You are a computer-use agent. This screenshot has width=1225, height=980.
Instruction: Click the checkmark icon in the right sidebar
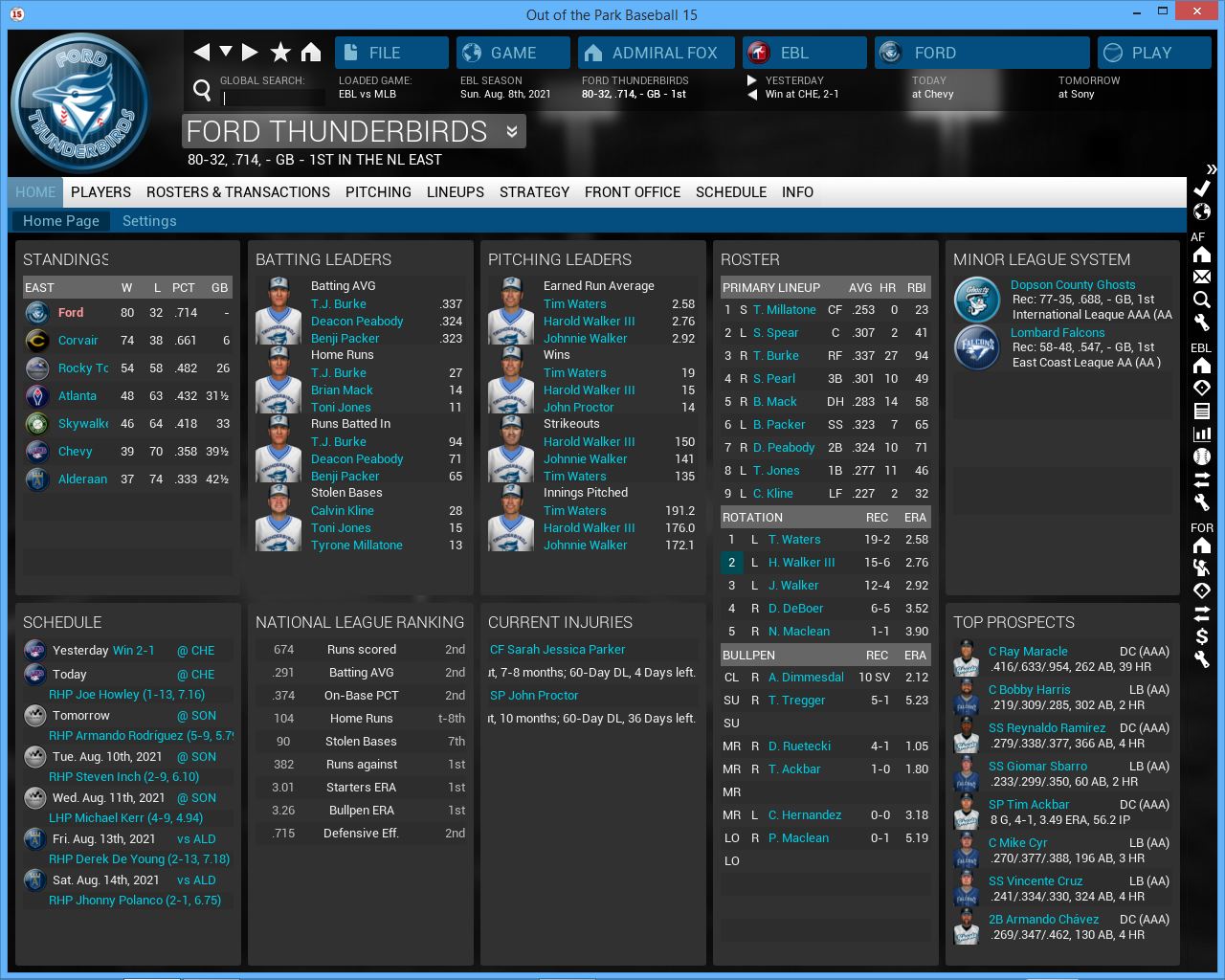tap(1202, 189)
